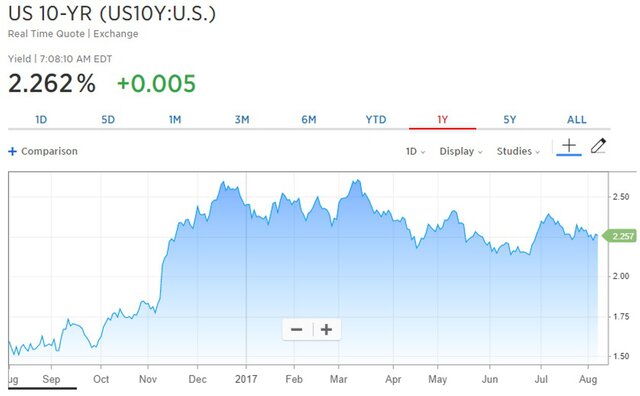The height and width of the screenshot is (396, 640).
Task: Show the YTD range
Action: (x=376, y=120)
